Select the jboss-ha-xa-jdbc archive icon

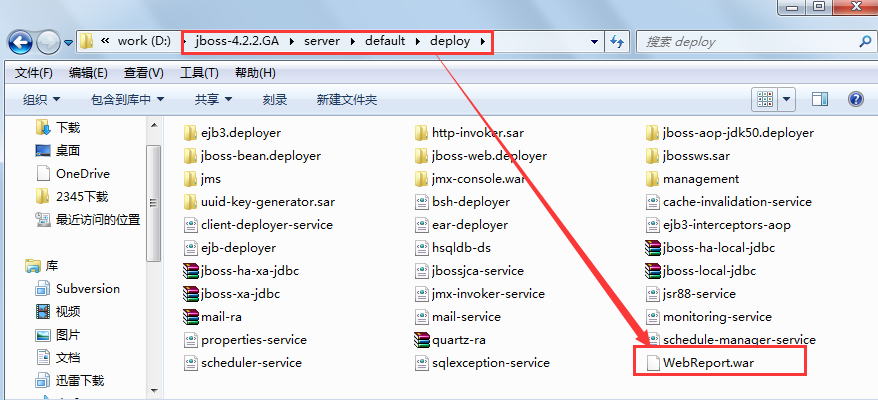click(191, 271)
